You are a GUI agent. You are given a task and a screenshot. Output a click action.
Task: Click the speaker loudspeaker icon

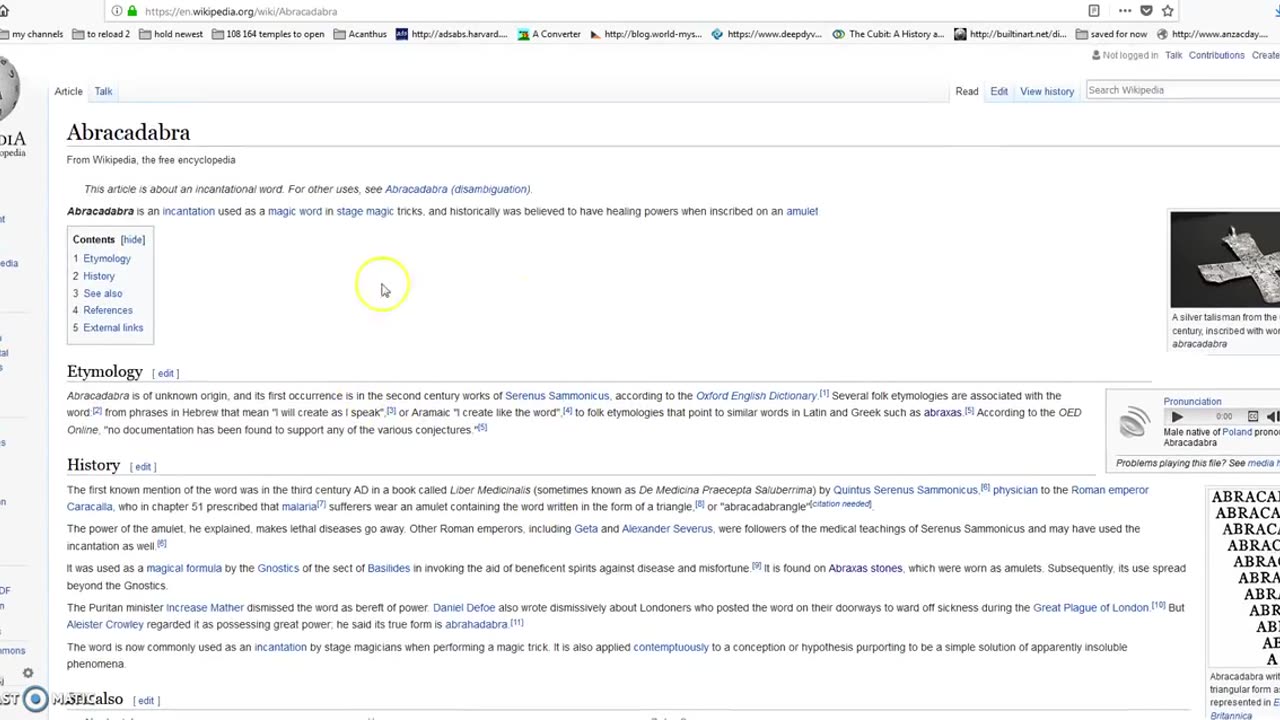(x=1134, y=423)
